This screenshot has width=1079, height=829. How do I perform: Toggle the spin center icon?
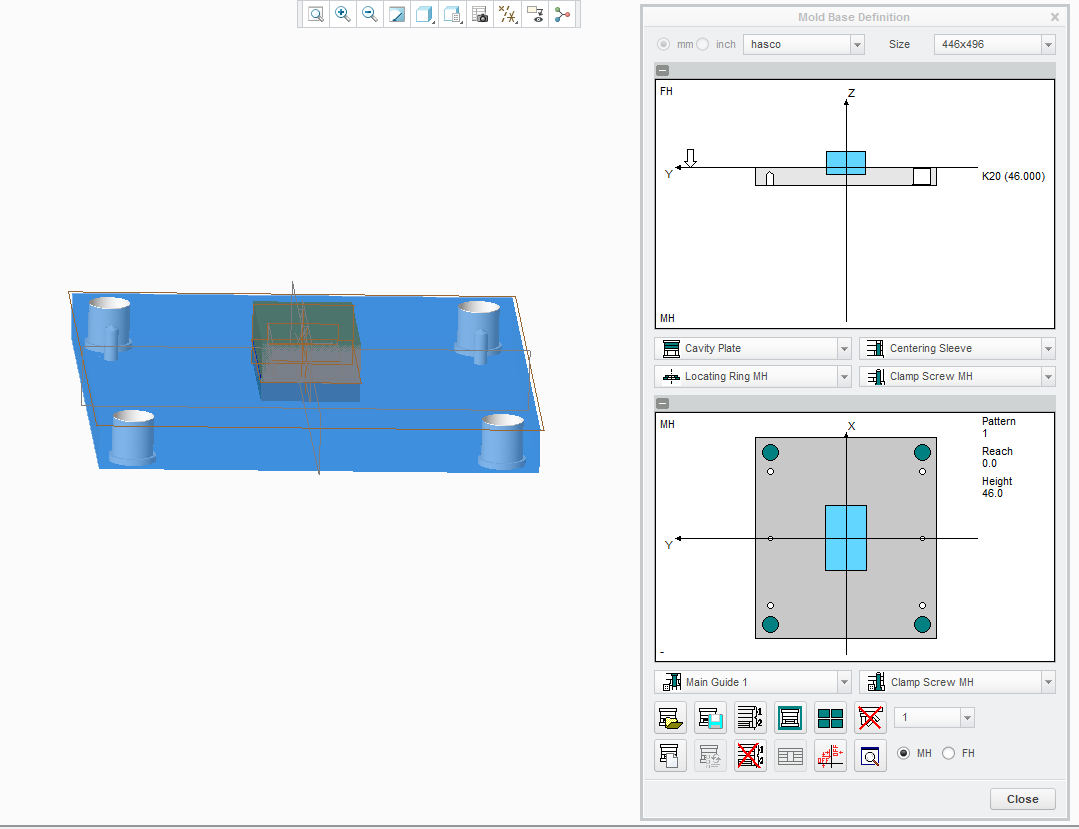pos(562,14)
